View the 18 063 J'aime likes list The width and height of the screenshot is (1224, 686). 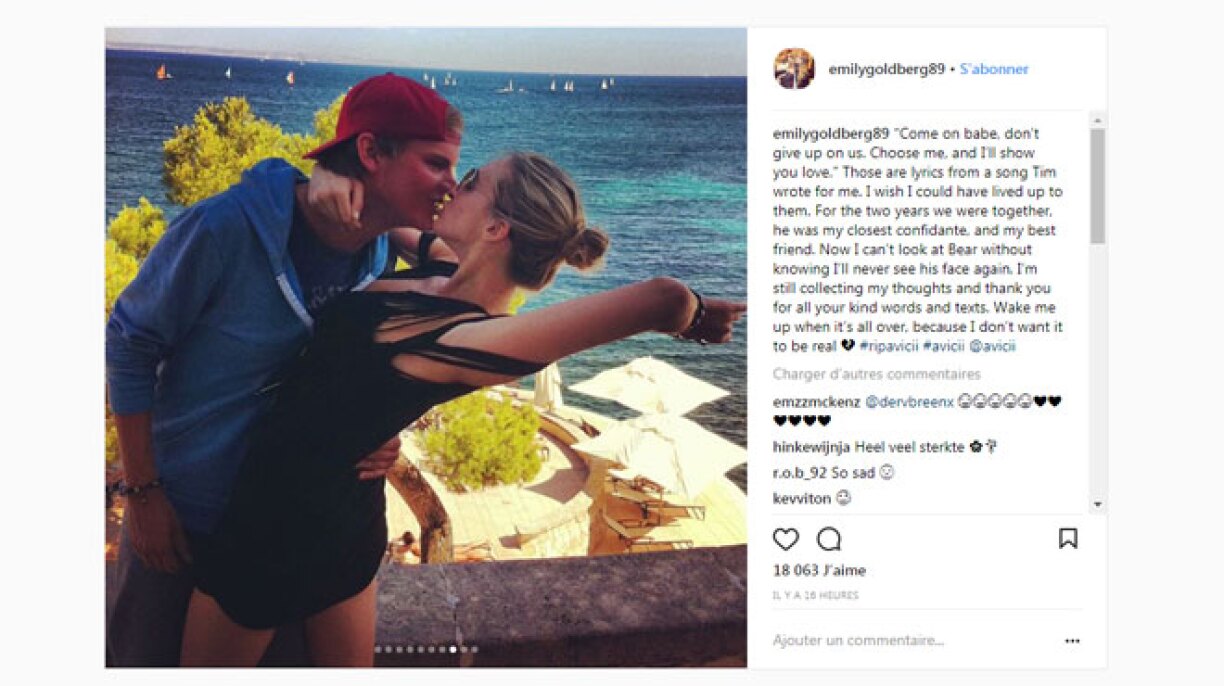pyautogui.click(x=820, y=570)
